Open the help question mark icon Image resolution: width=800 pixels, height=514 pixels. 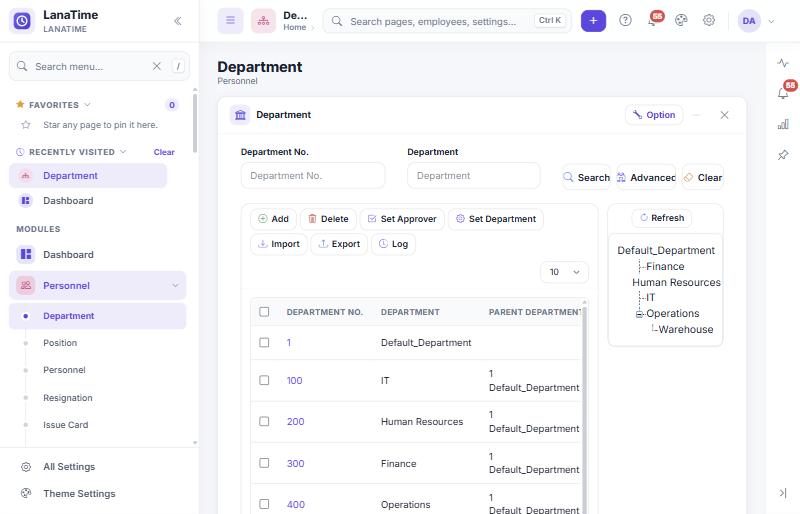click(626, 20)
